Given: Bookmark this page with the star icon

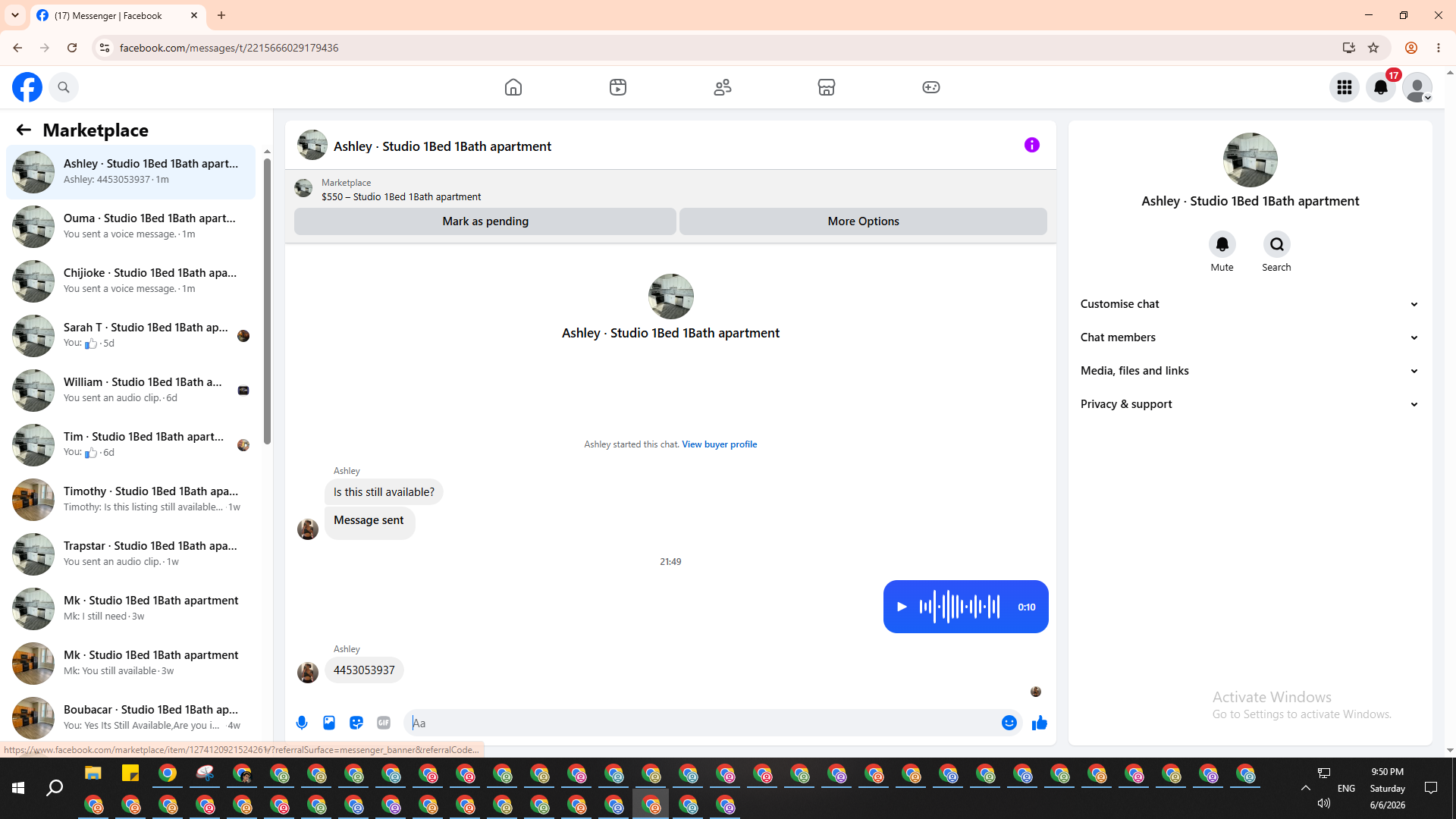Looking at the screenshot, I should pos(1373,48).
